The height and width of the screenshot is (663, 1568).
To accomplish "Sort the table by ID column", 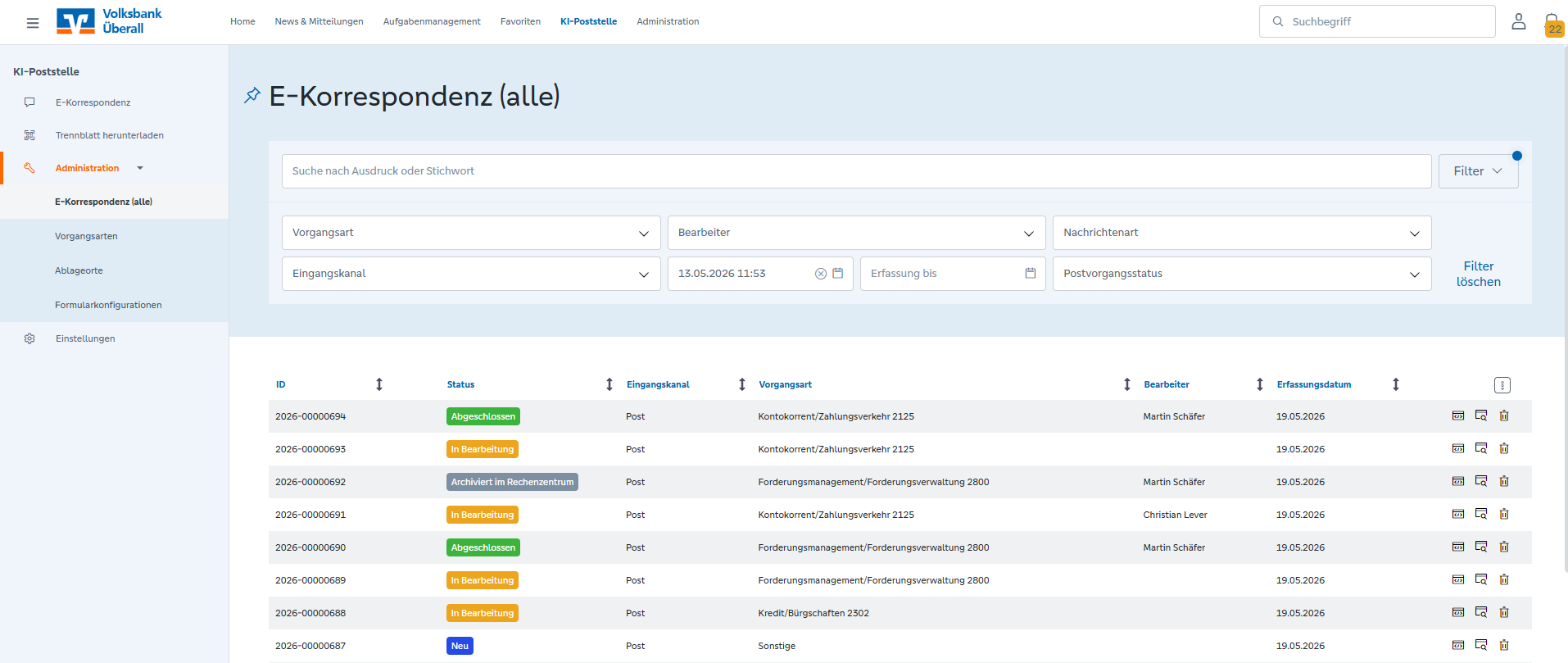I will coord(379,384).
